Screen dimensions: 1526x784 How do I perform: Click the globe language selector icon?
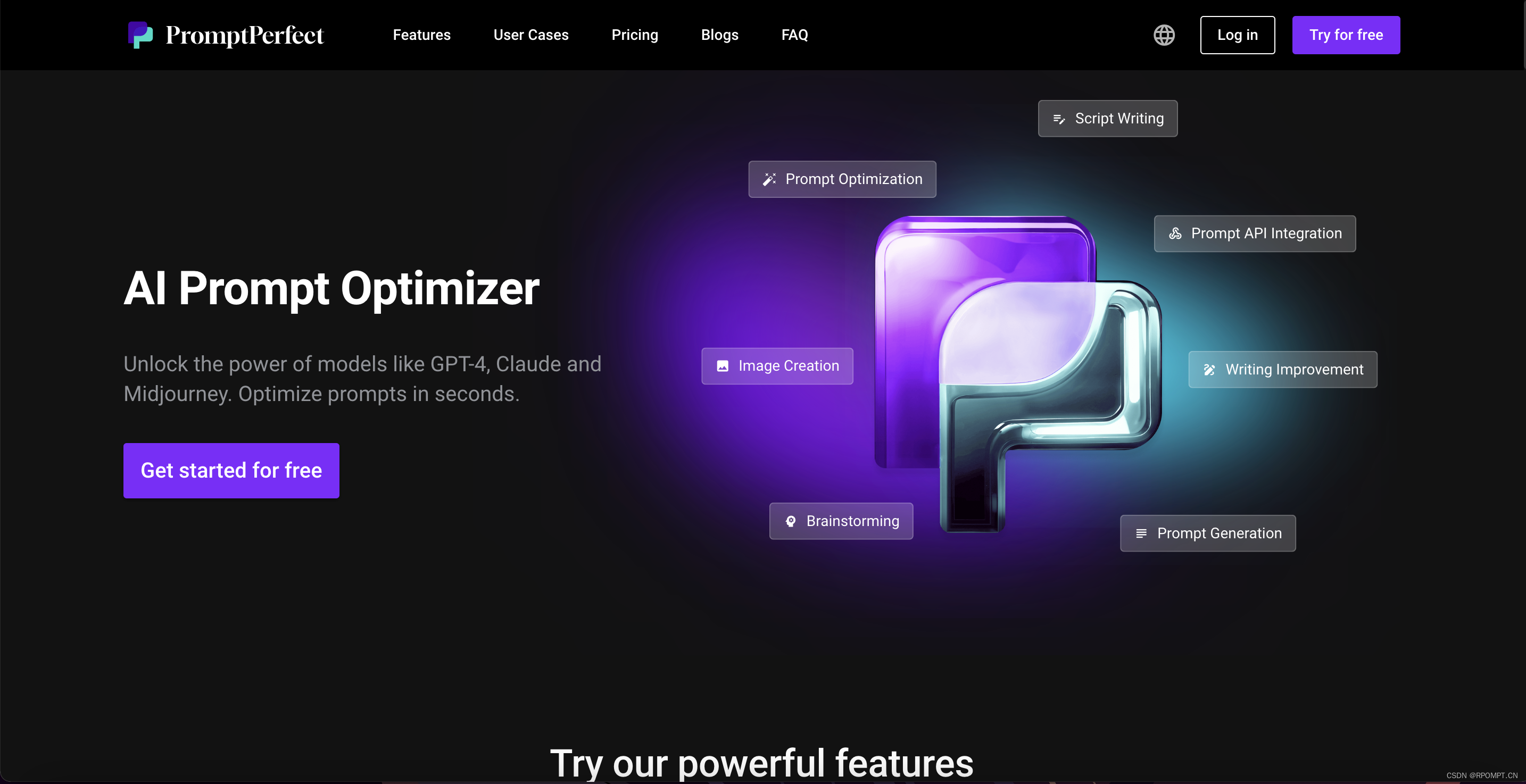1164,34
